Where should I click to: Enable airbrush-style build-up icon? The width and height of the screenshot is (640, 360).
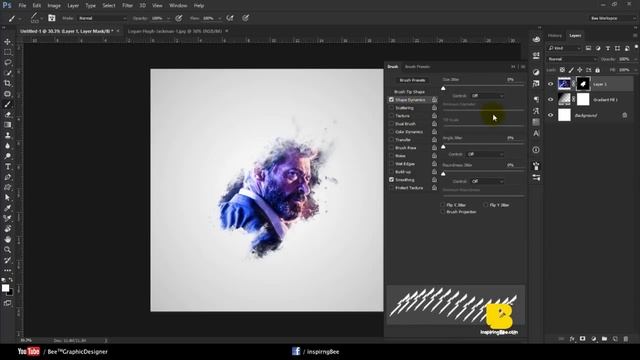click(x=230, y=18)
